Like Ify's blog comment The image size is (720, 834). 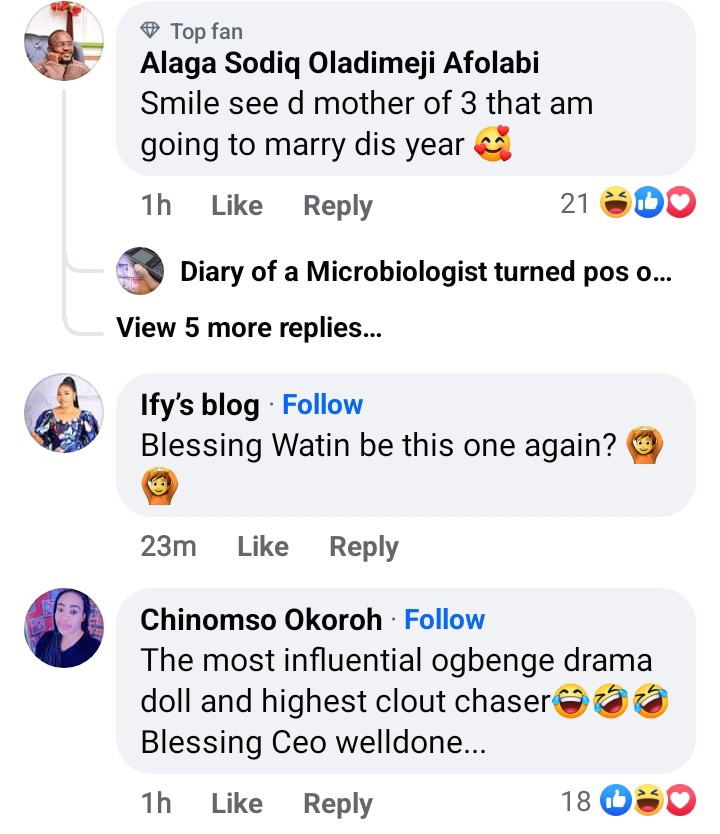pyautogui.click(x=263, y=547)
